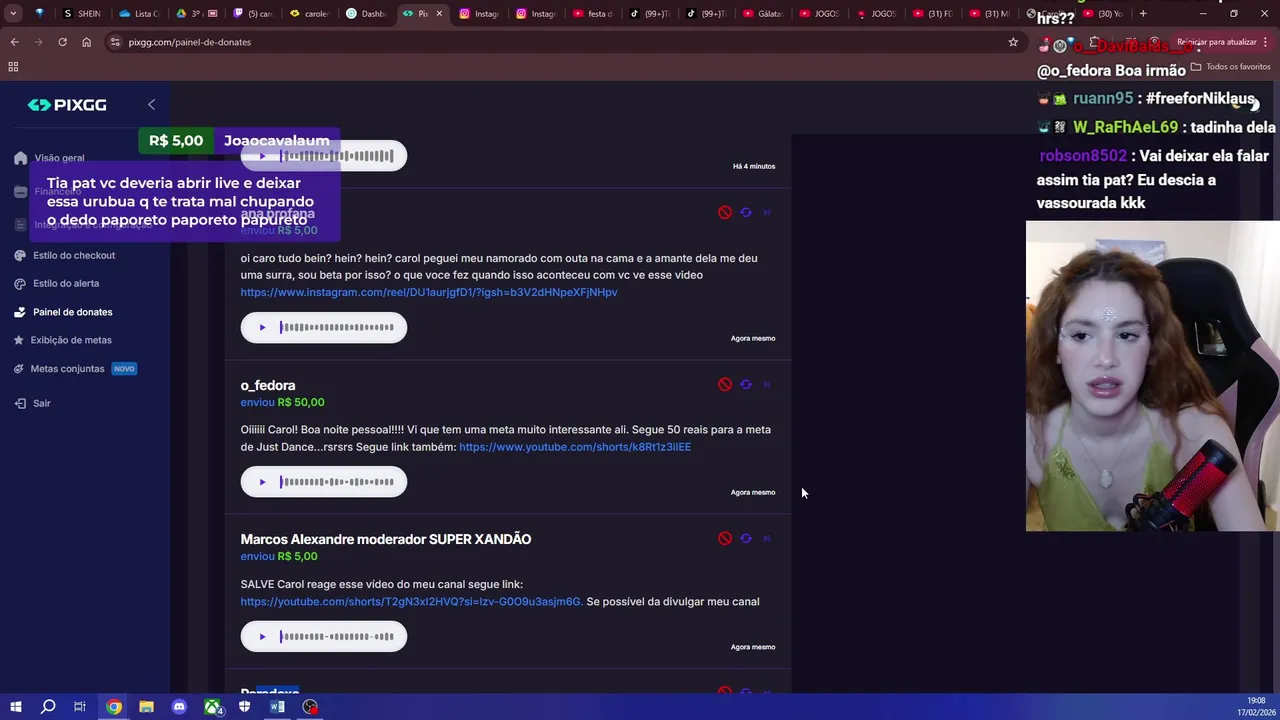1280x720 pixels.
Task: Open Exibição de metas page
Action: (x=71, y=340)
